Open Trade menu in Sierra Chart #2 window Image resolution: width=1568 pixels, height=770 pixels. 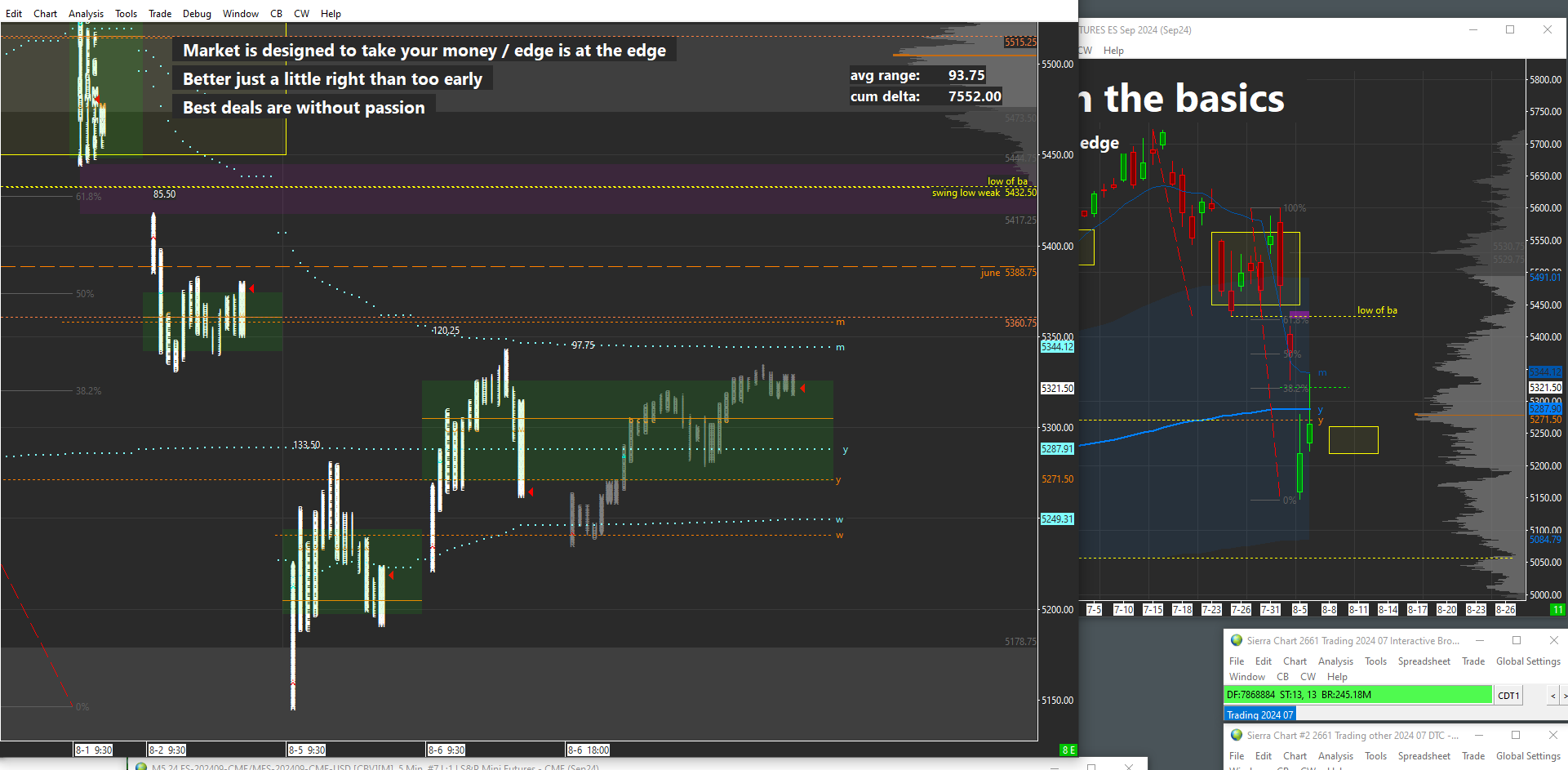point(1473,756)
